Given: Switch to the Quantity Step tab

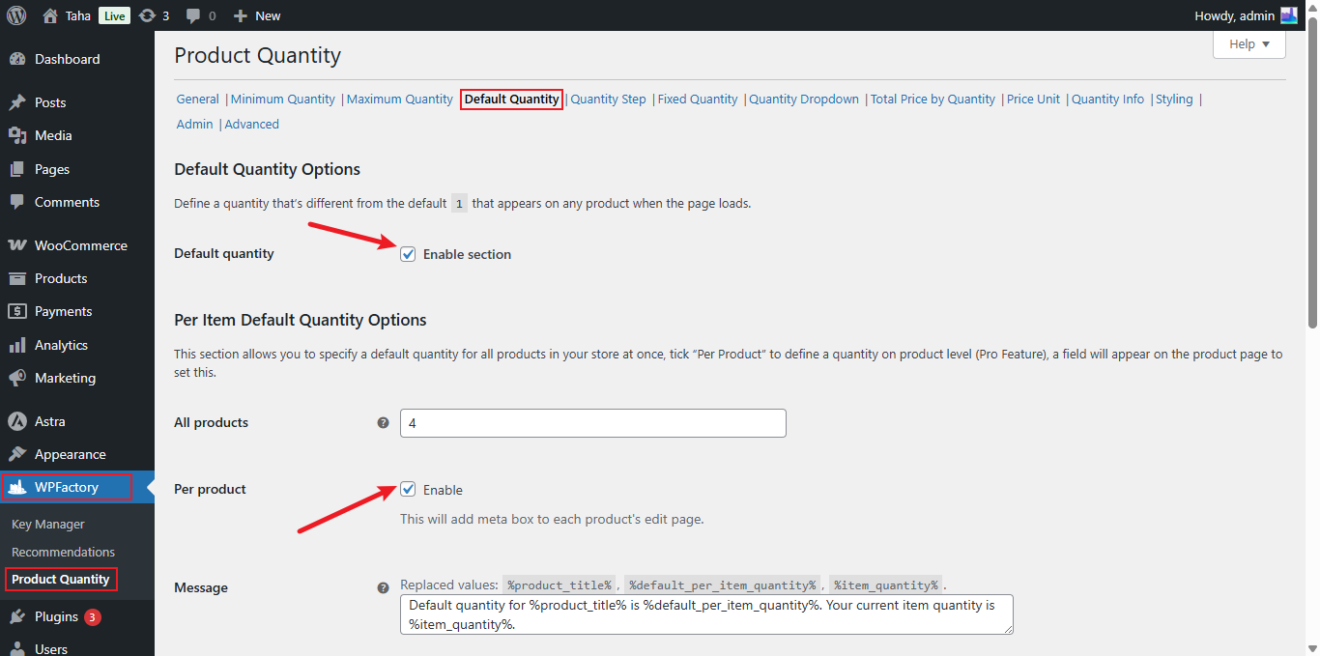Looking at the screenshot, I should point(607,99).
